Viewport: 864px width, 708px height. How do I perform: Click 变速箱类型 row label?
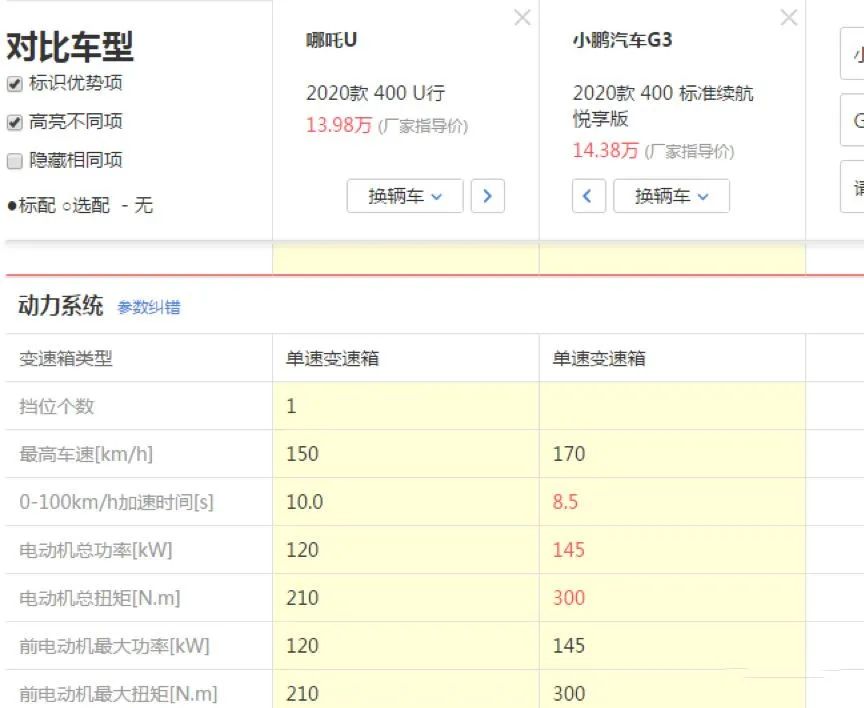point(66,358)
